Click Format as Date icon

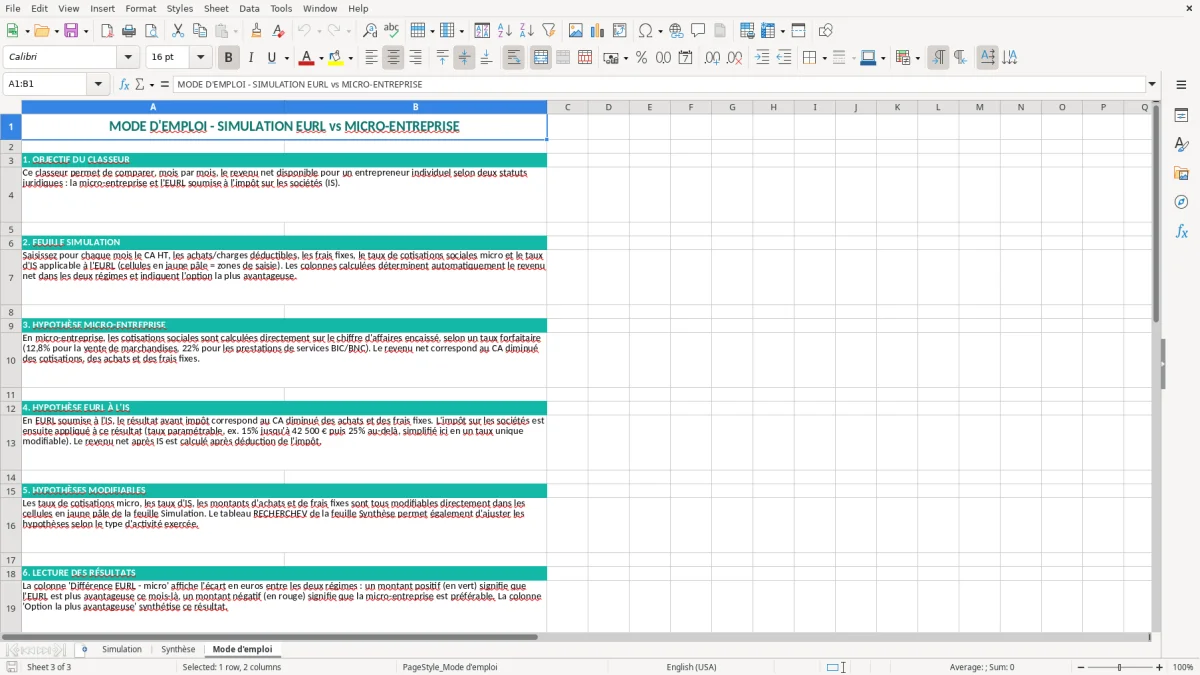coord(686,58)
